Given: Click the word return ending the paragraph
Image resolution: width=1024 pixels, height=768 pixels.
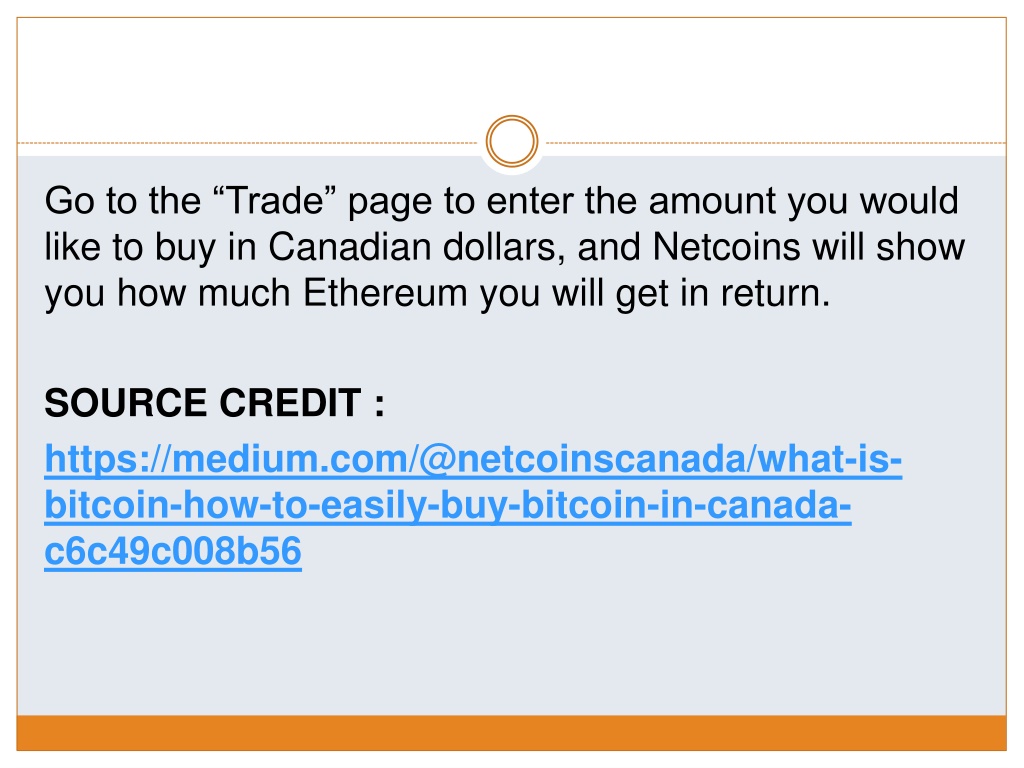Looking at the screenshot, I should [x=775, y=293].
